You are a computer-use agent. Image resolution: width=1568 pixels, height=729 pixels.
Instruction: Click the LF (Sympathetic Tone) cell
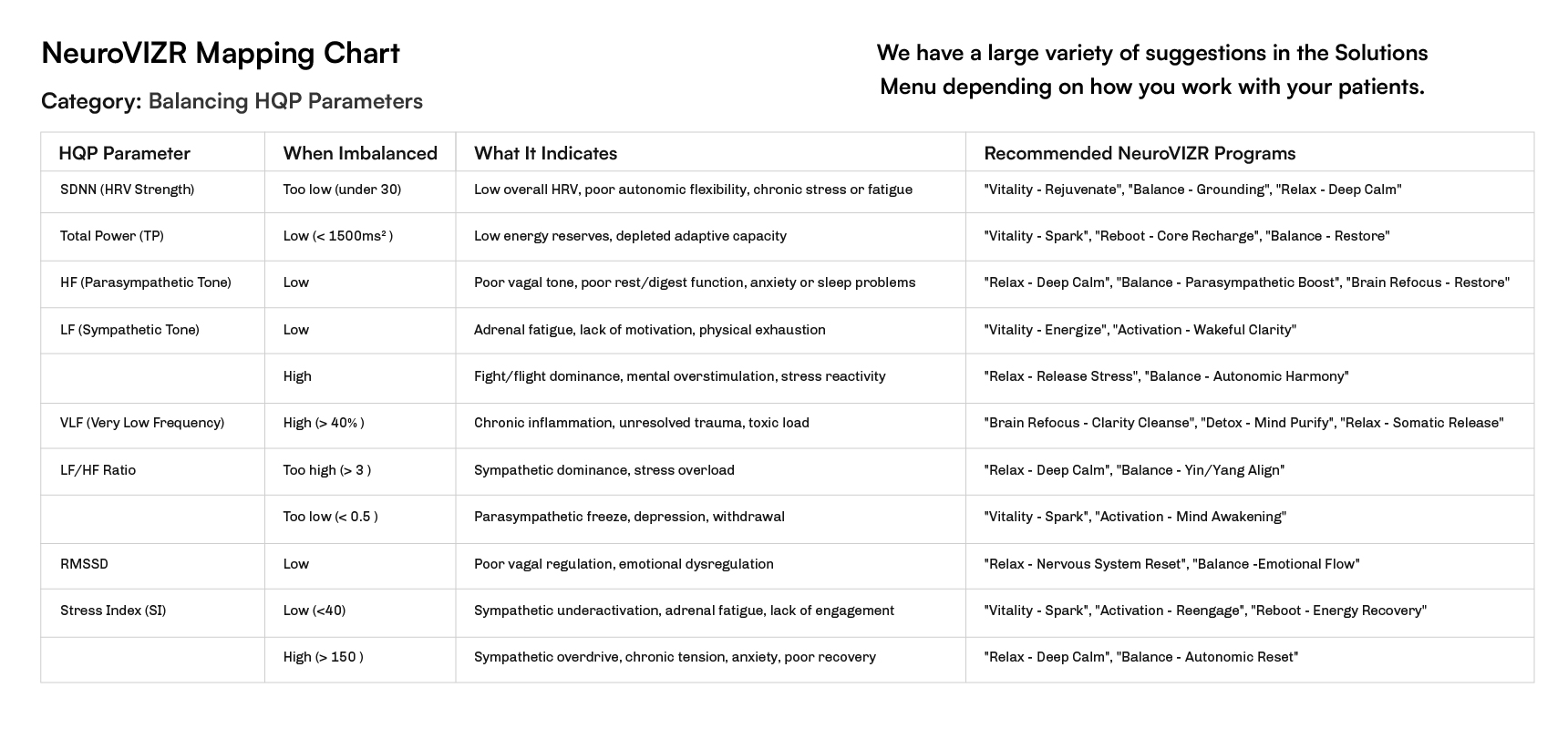[x=129, y=330]
